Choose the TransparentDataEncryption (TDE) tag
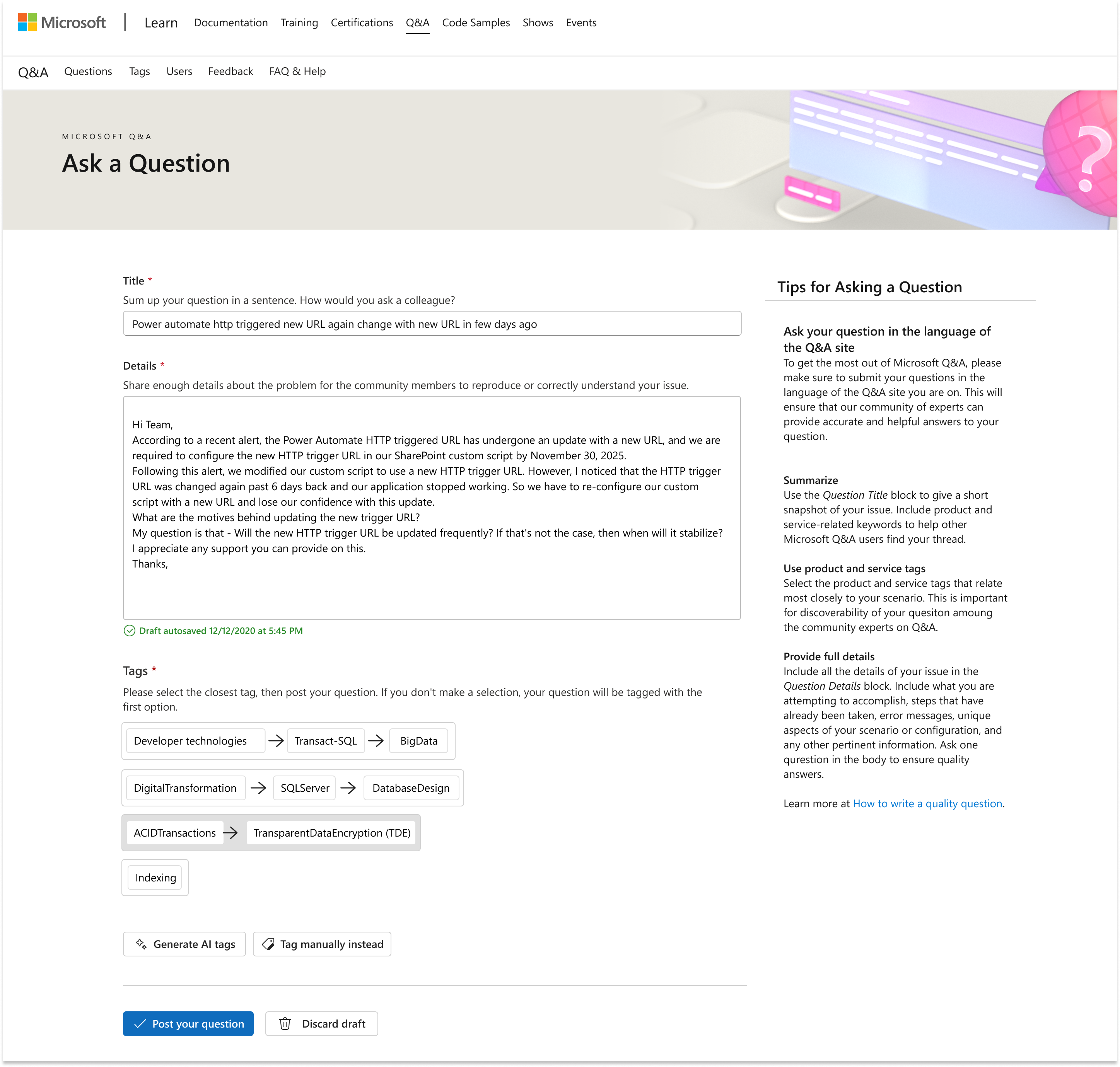This screenshot has height=1067, width=1120. 332,833
